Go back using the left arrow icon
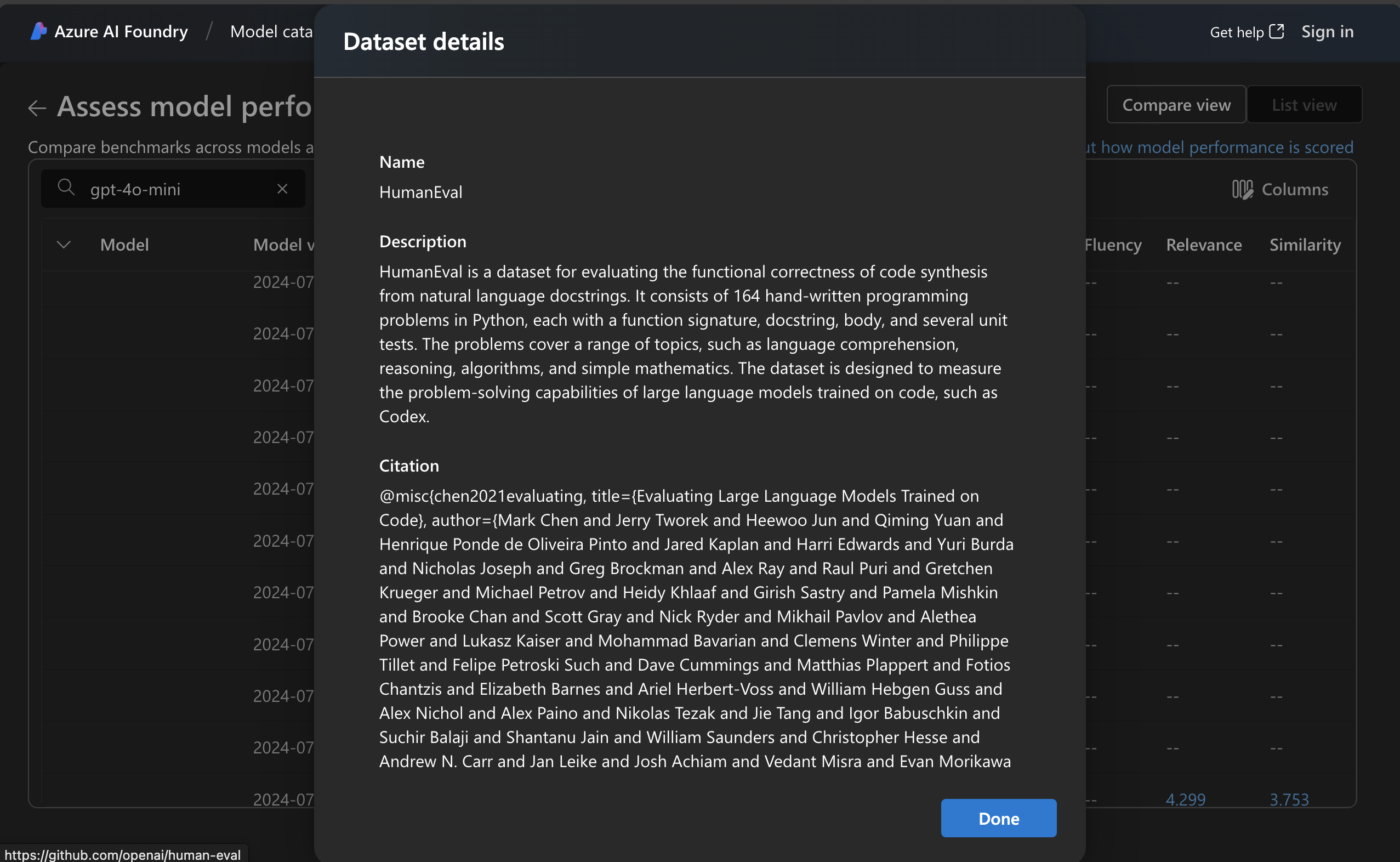The width and height of the screenshot is (1400, 862). pos(37,107)
